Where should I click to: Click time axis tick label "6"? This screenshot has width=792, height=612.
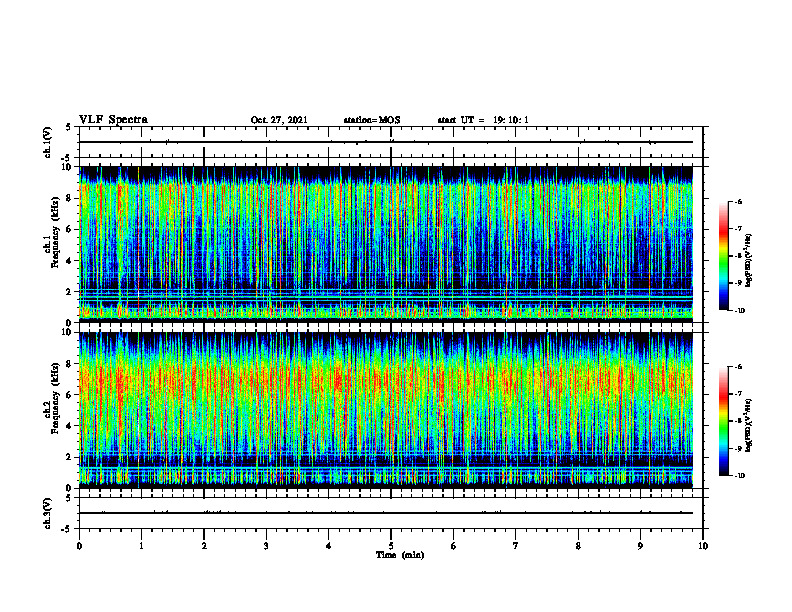pyautogui.click(x=454, y=546)
